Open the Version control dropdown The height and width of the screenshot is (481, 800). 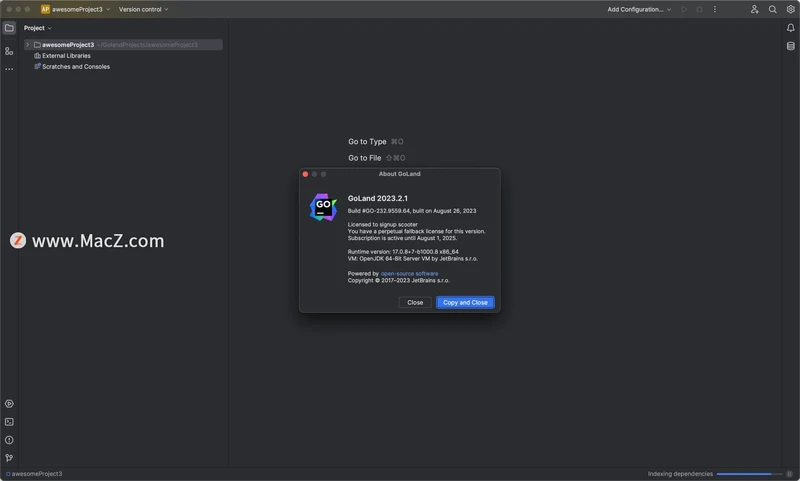click(143, 9)
